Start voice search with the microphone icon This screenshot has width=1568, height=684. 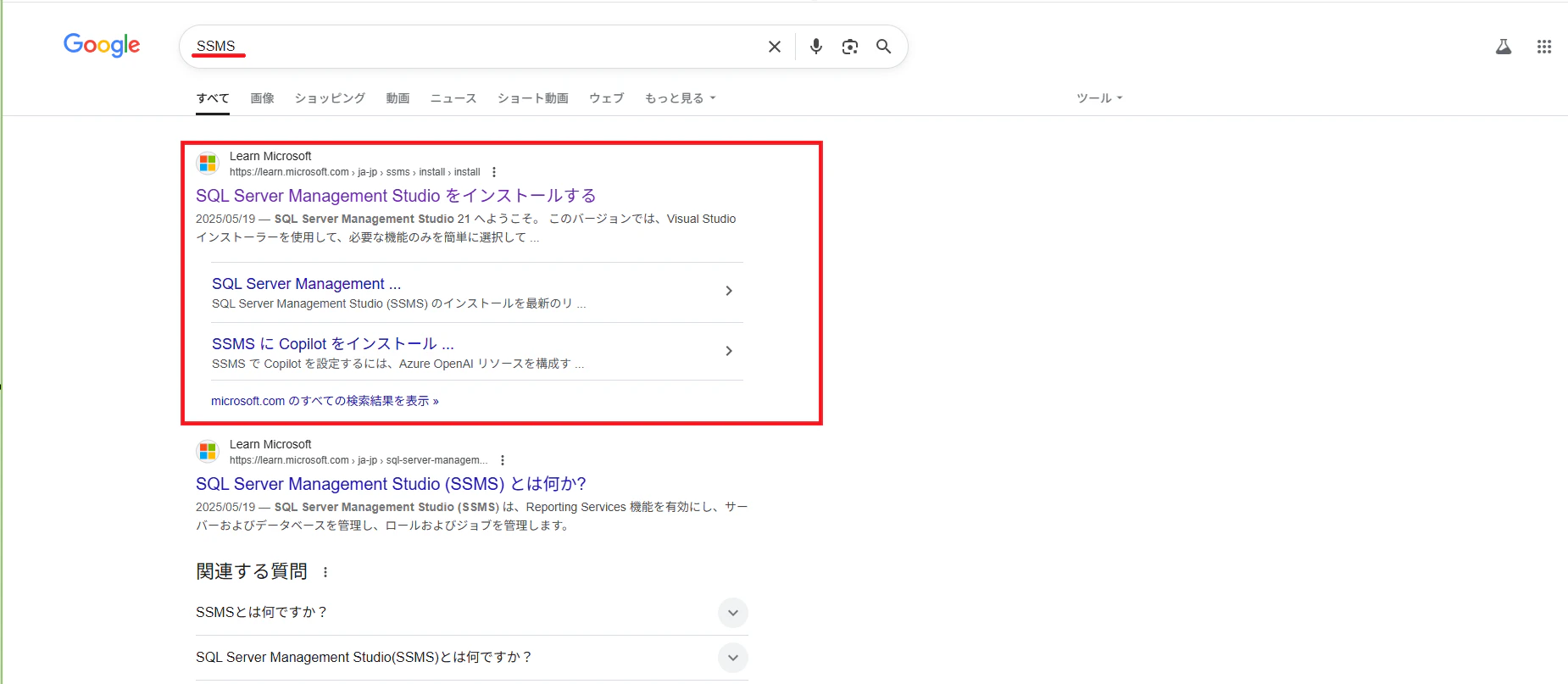pyautogui.click(x=816, y=47)
